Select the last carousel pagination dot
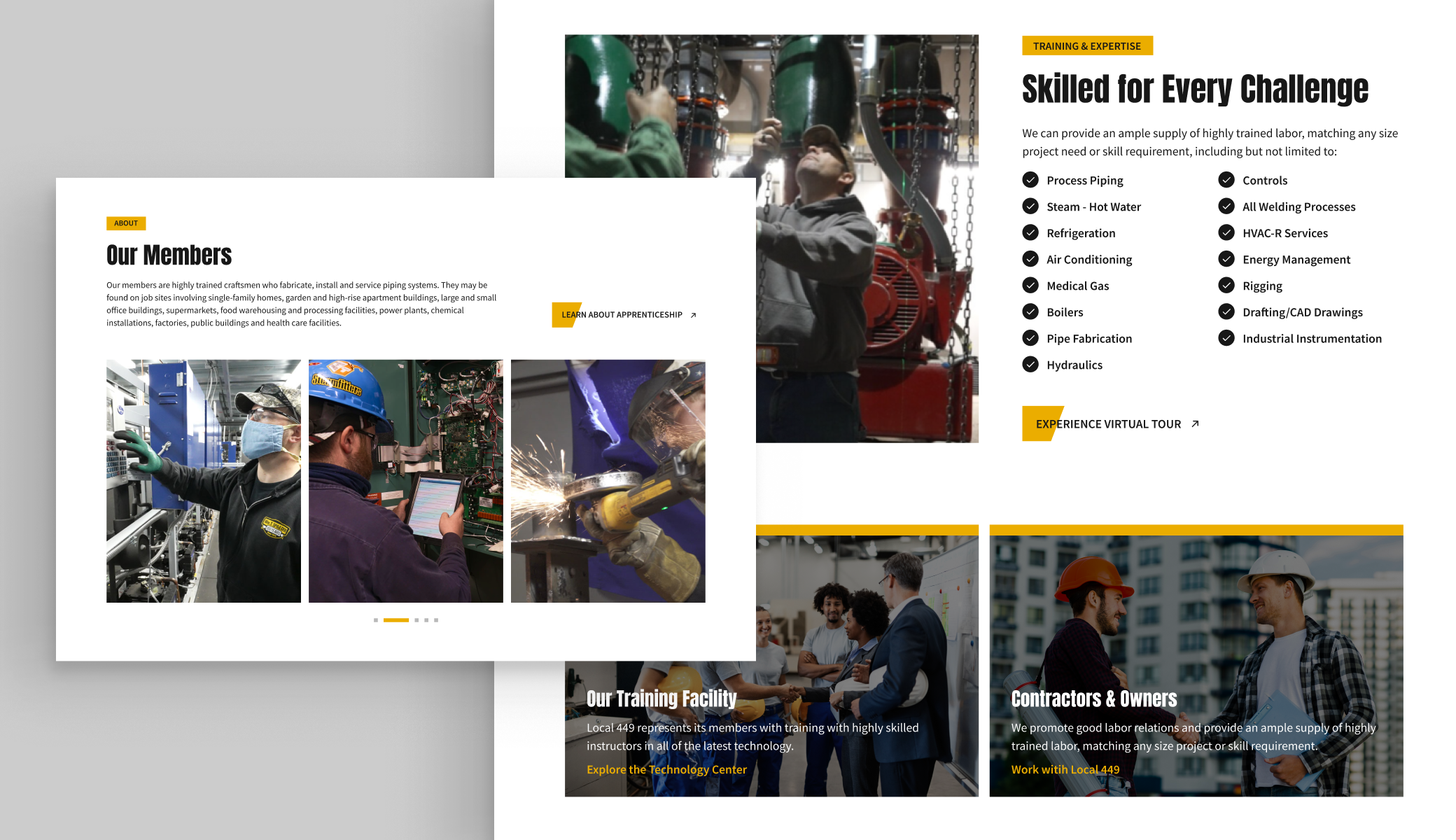Screen dimensions: 1456x840 [x=436, y=620]
